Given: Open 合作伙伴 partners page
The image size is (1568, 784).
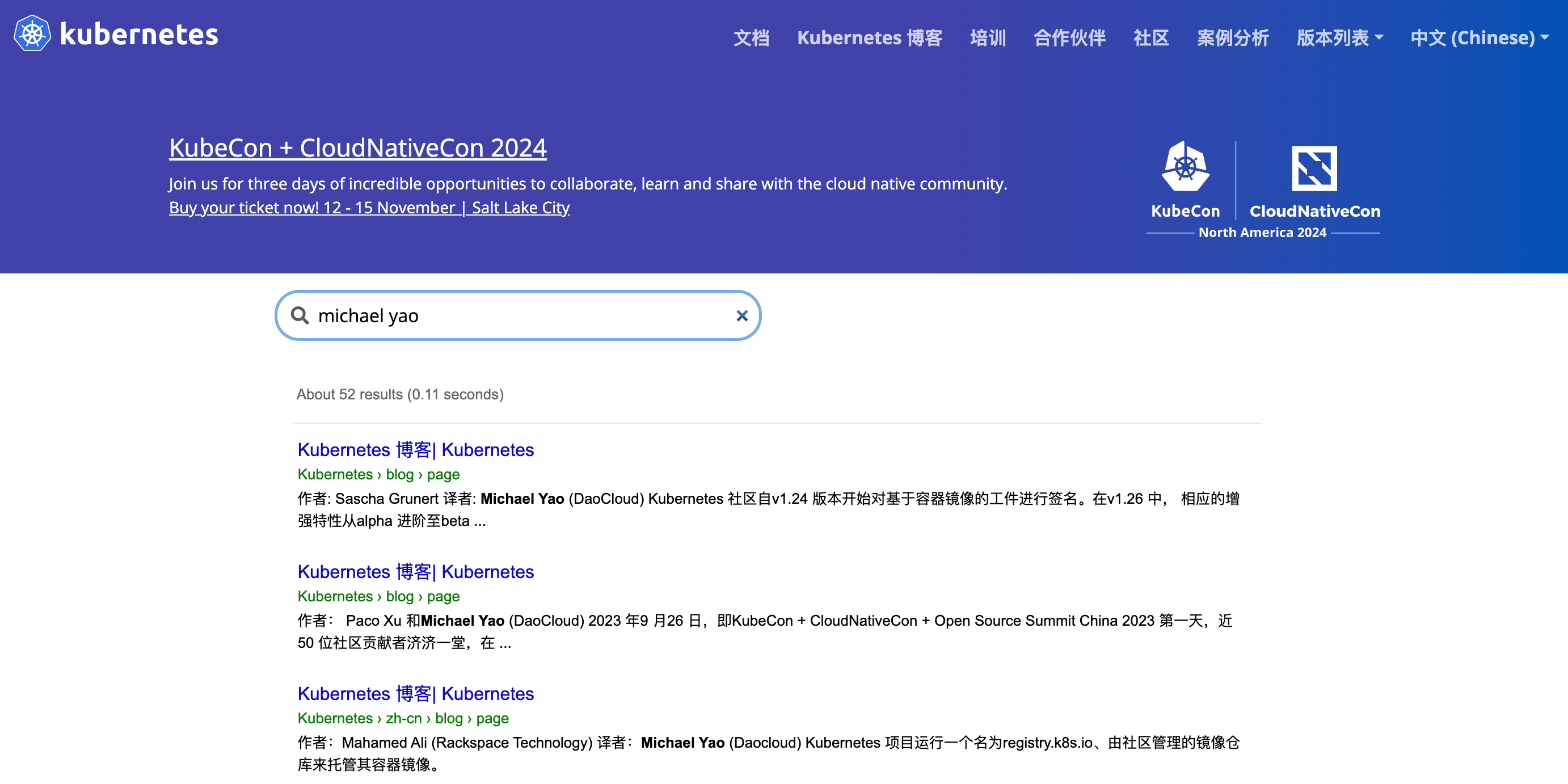Looking at the screenshot, I should click(1069, 38).
